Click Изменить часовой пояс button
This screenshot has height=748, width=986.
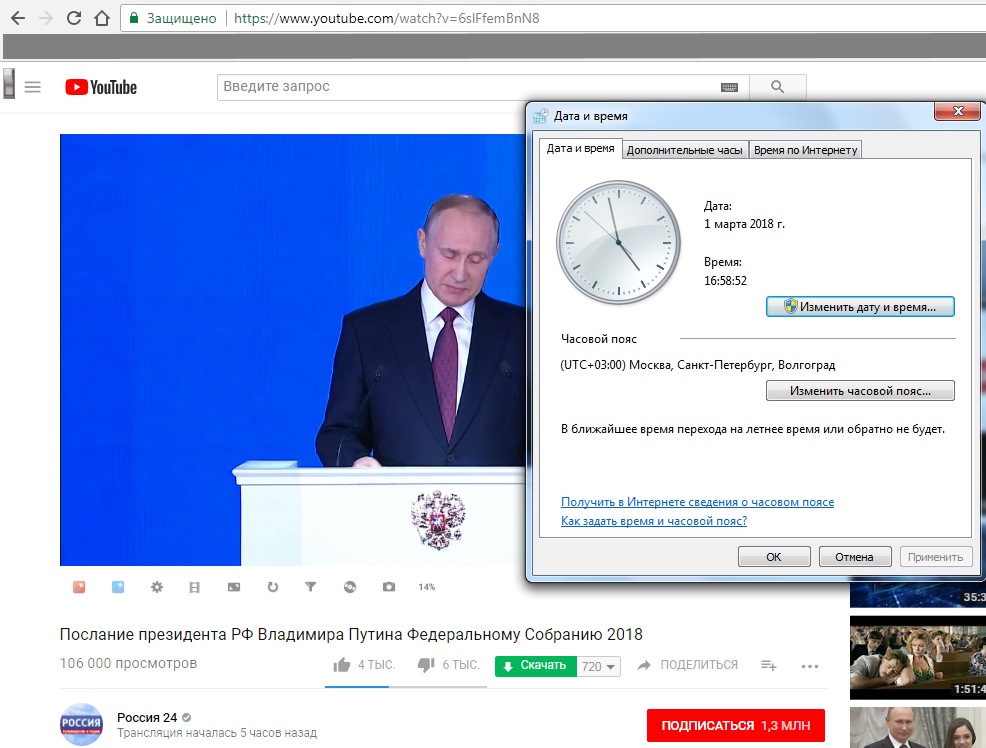(x=860, y=391)
